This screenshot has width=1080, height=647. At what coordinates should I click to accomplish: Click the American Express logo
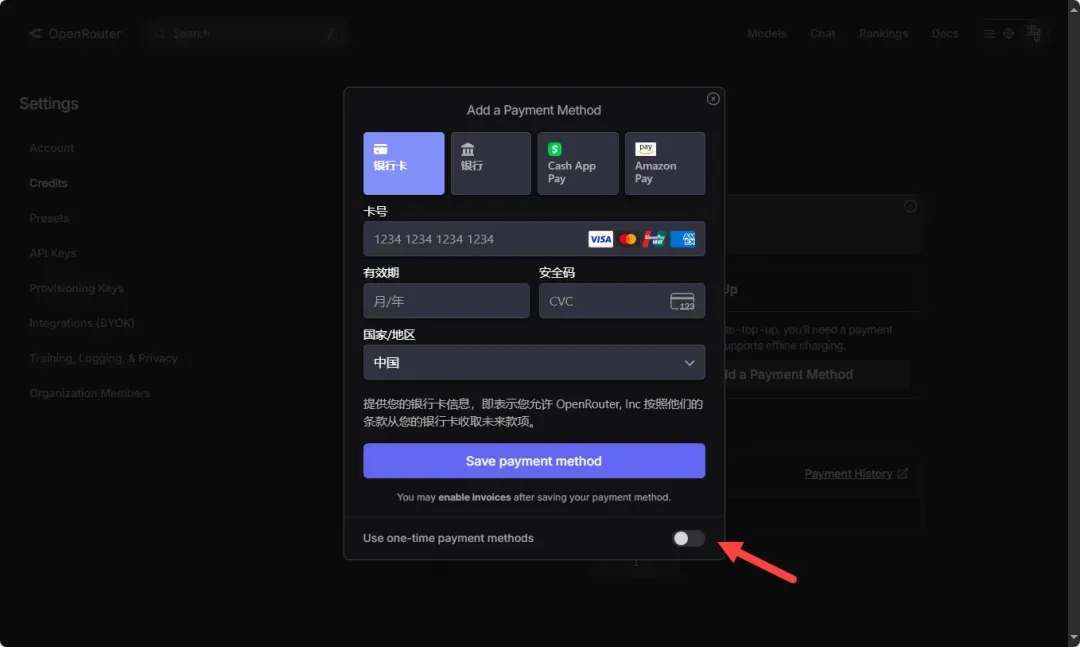click(683, 239)
